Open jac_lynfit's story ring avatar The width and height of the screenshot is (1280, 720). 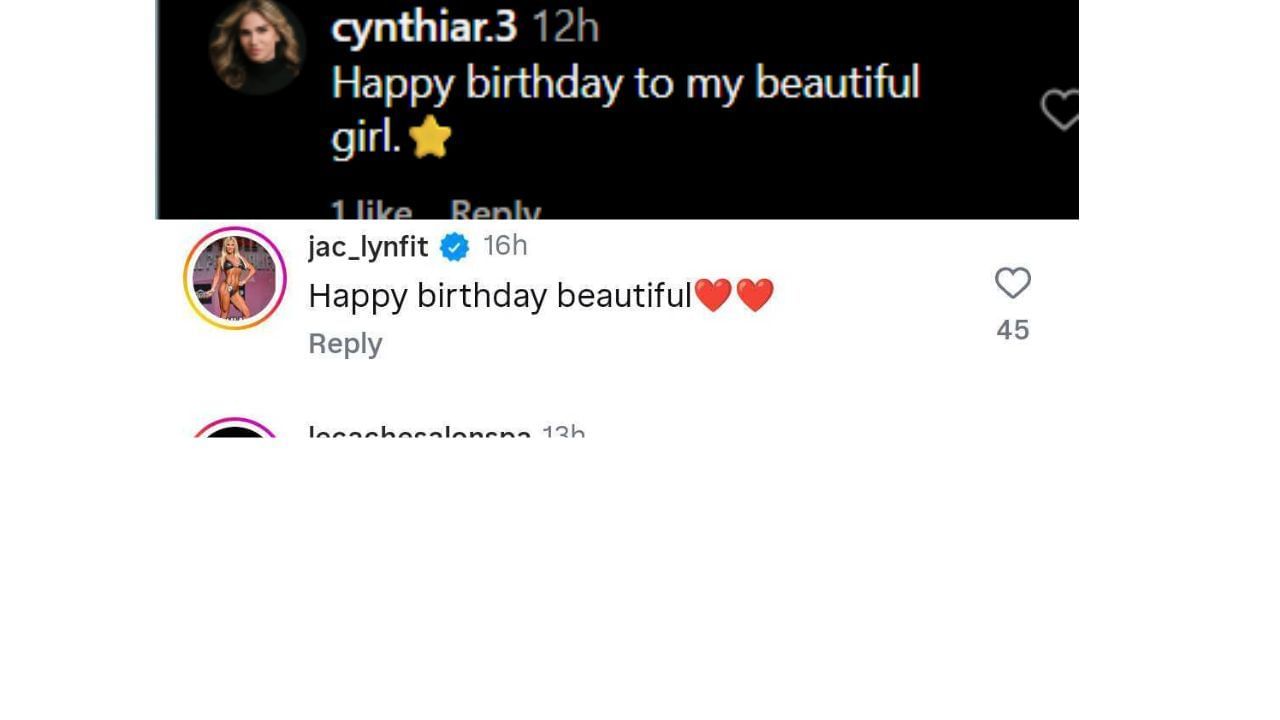(234, 278)
